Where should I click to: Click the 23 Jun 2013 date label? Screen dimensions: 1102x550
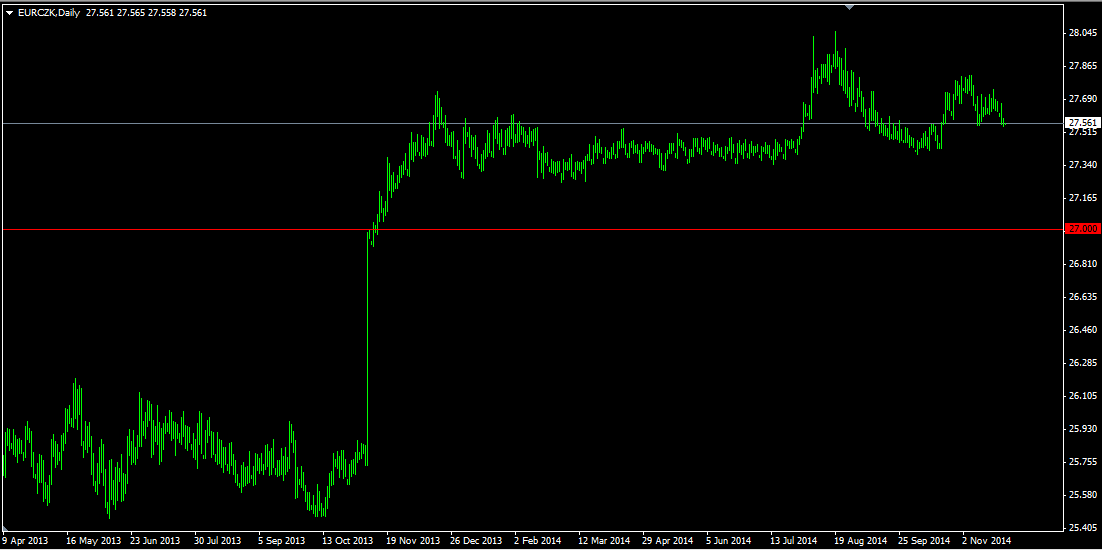coord(154,542)
